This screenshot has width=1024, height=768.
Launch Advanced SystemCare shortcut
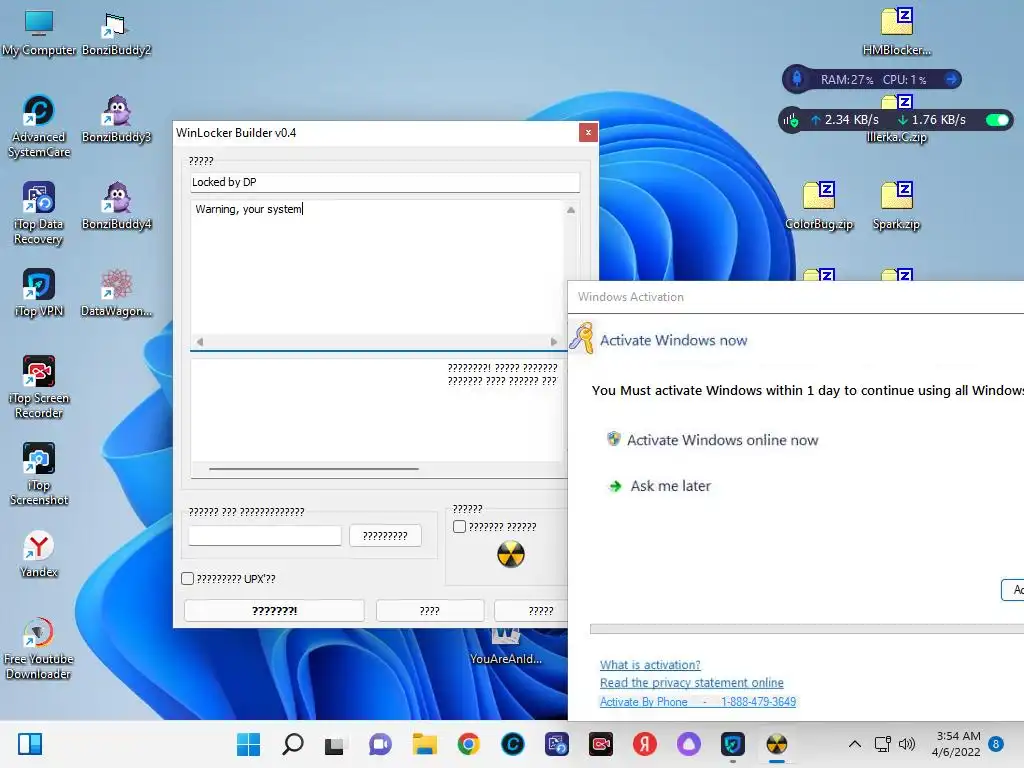pyautogui.click(x=39, y=126)
